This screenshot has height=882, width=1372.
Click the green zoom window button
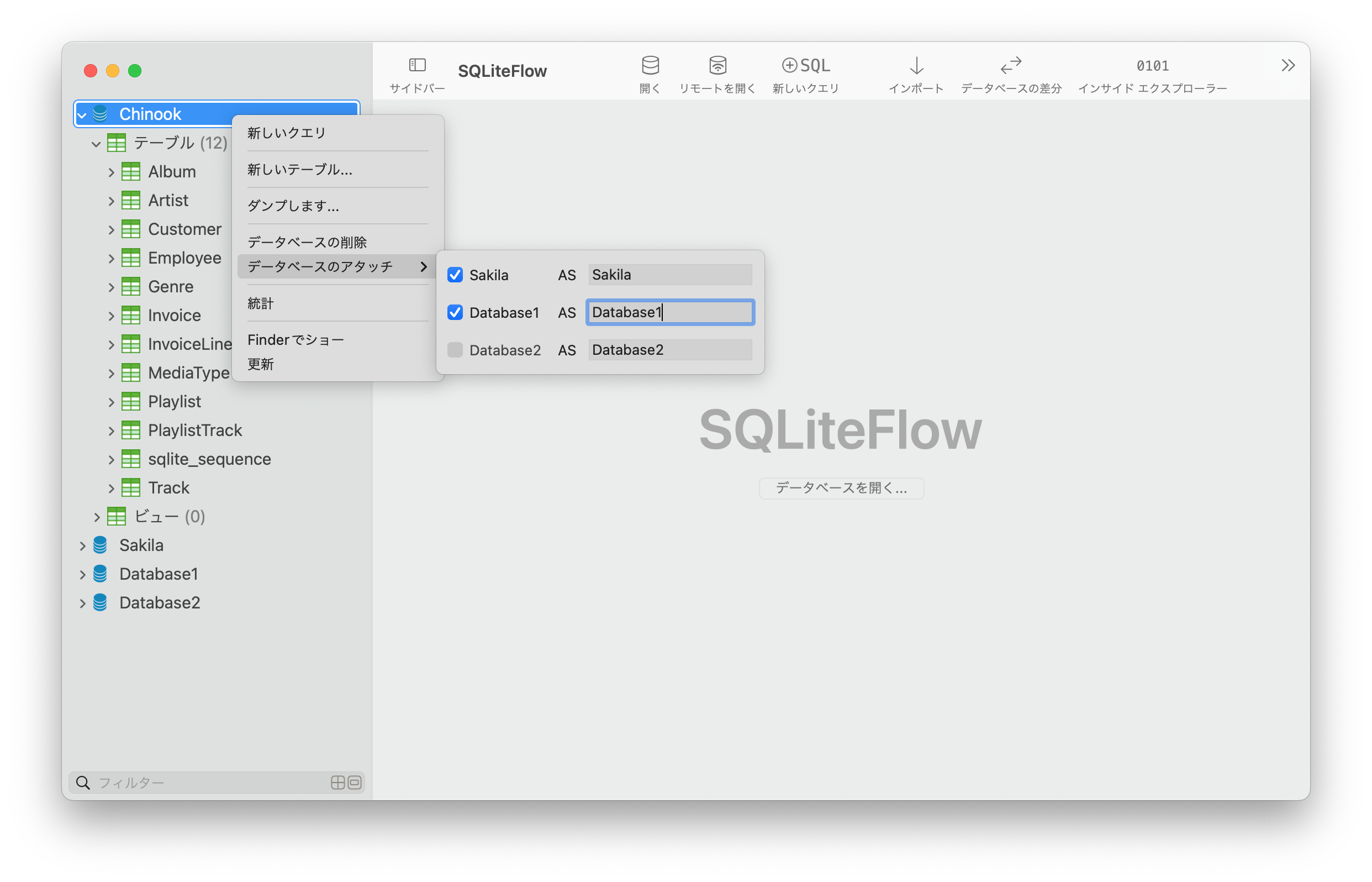click(135, 70)
